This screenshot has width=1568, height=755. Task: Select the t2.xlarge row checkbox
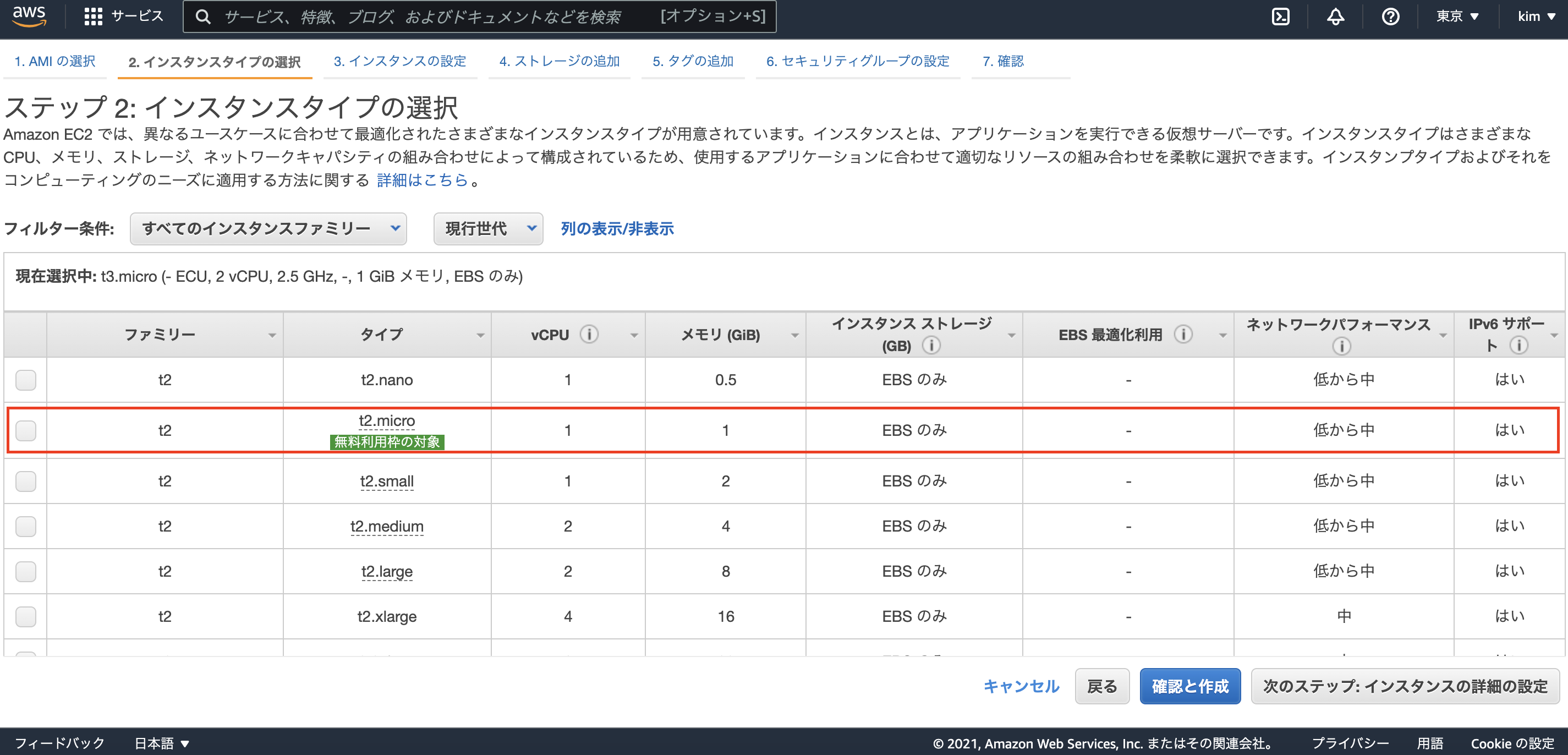pos(25,616)
